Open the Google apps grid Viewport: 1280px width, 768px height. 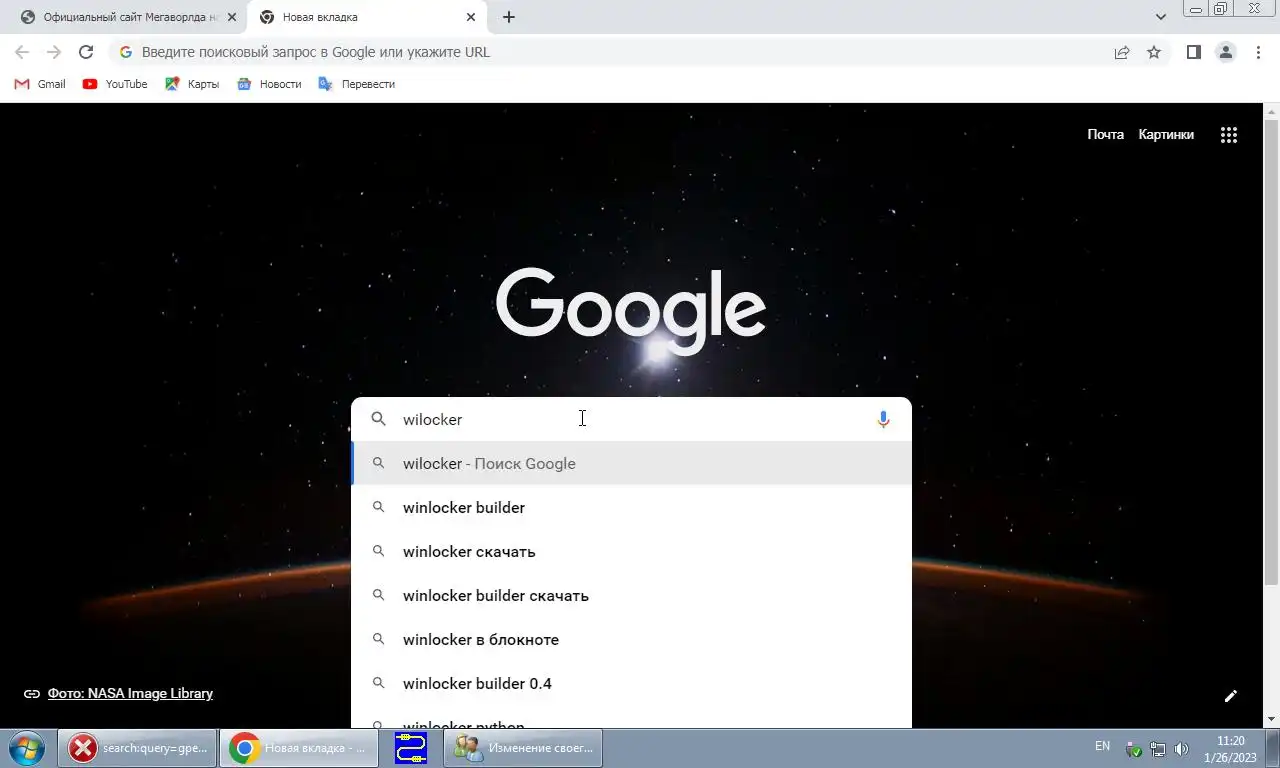[x=1229, y=135]
